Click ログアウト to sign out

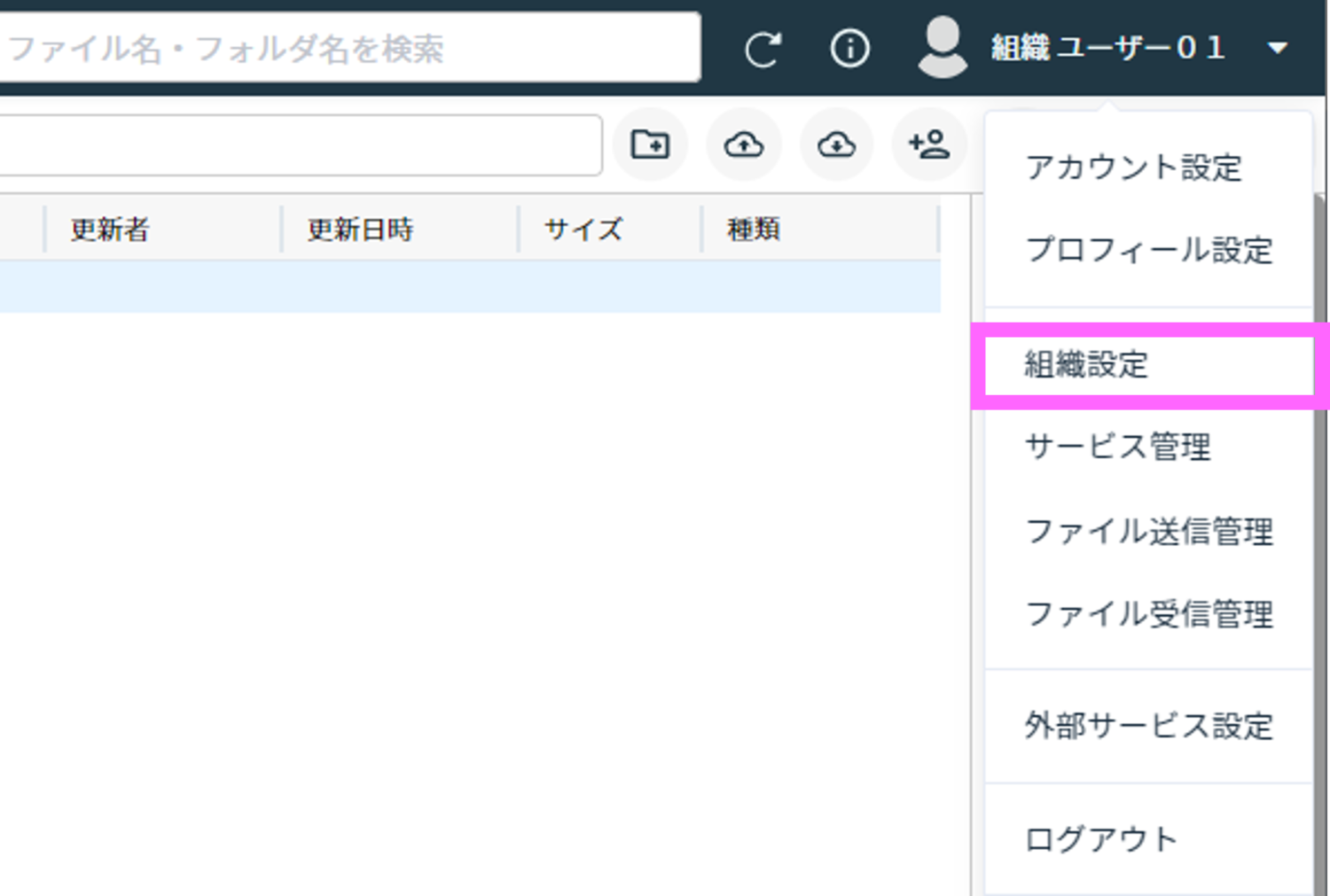(x=1100, y=839)
